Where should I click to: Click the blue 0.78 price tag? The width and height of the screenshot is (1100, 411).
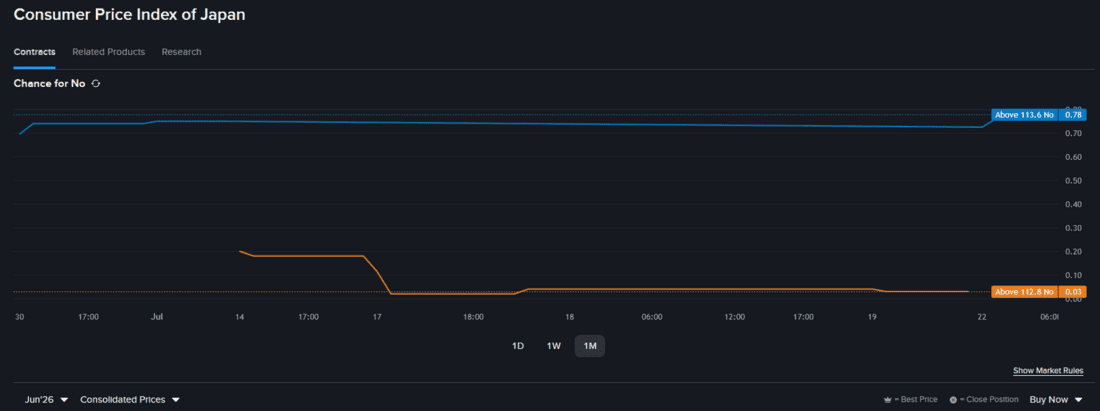tap(1073, 114)
